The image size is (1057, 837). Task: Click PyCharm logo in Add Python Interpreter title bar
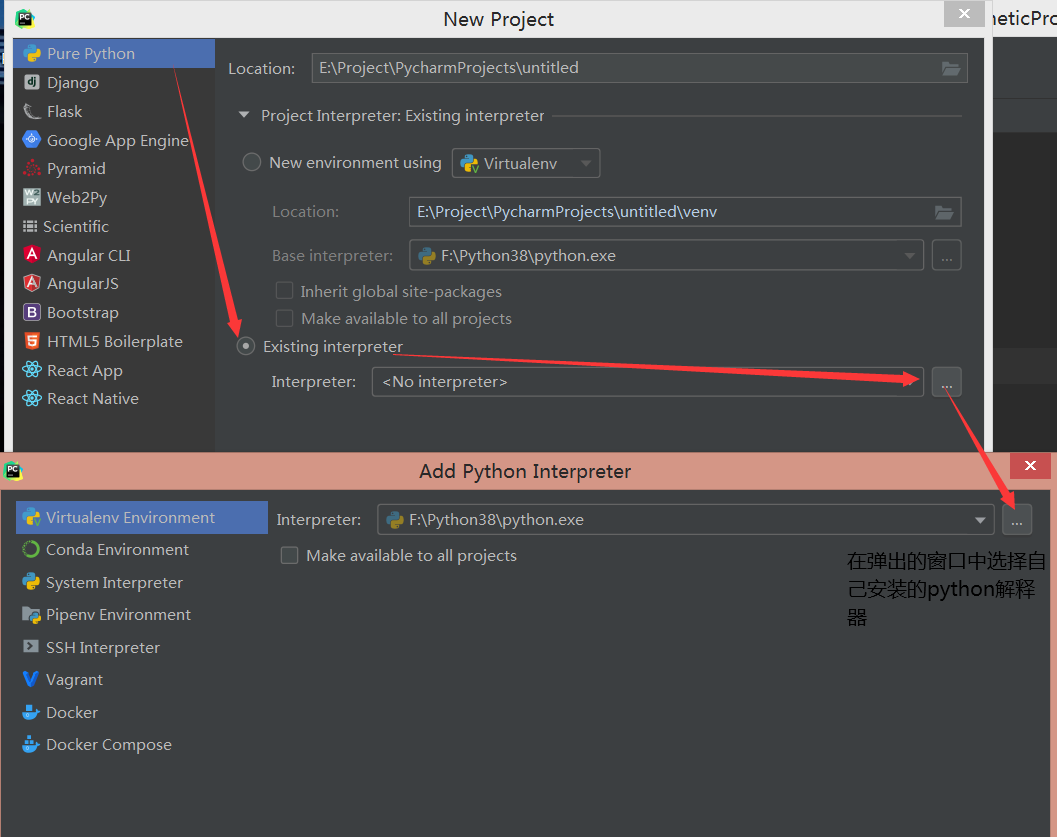(13, 470)
